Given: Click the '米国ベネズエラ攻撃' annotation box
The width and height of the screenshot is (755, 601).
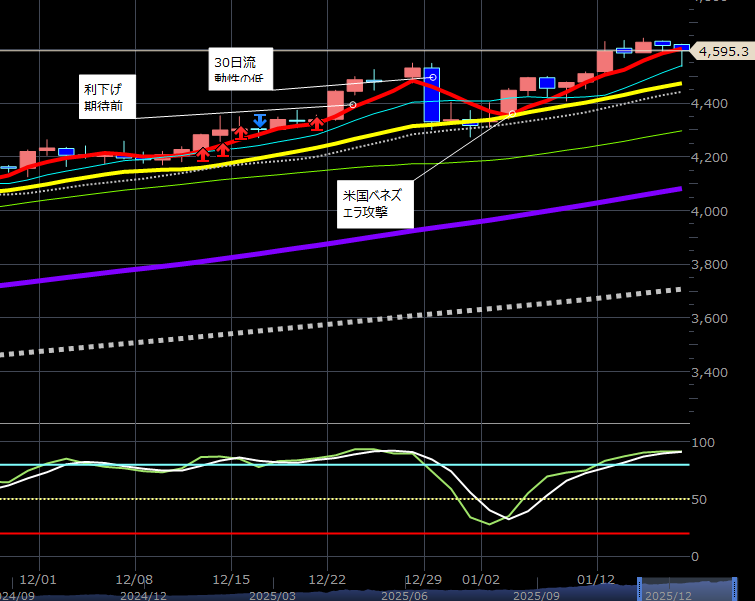Looking at the screenshot, I should pos(375,205).
